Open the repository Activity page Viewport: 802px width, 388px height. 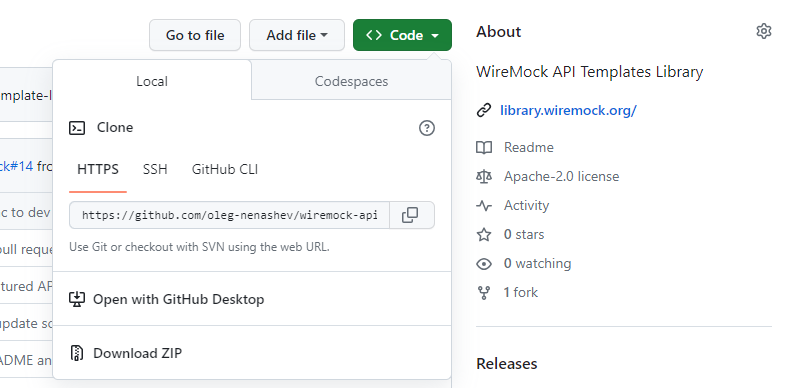526,206
